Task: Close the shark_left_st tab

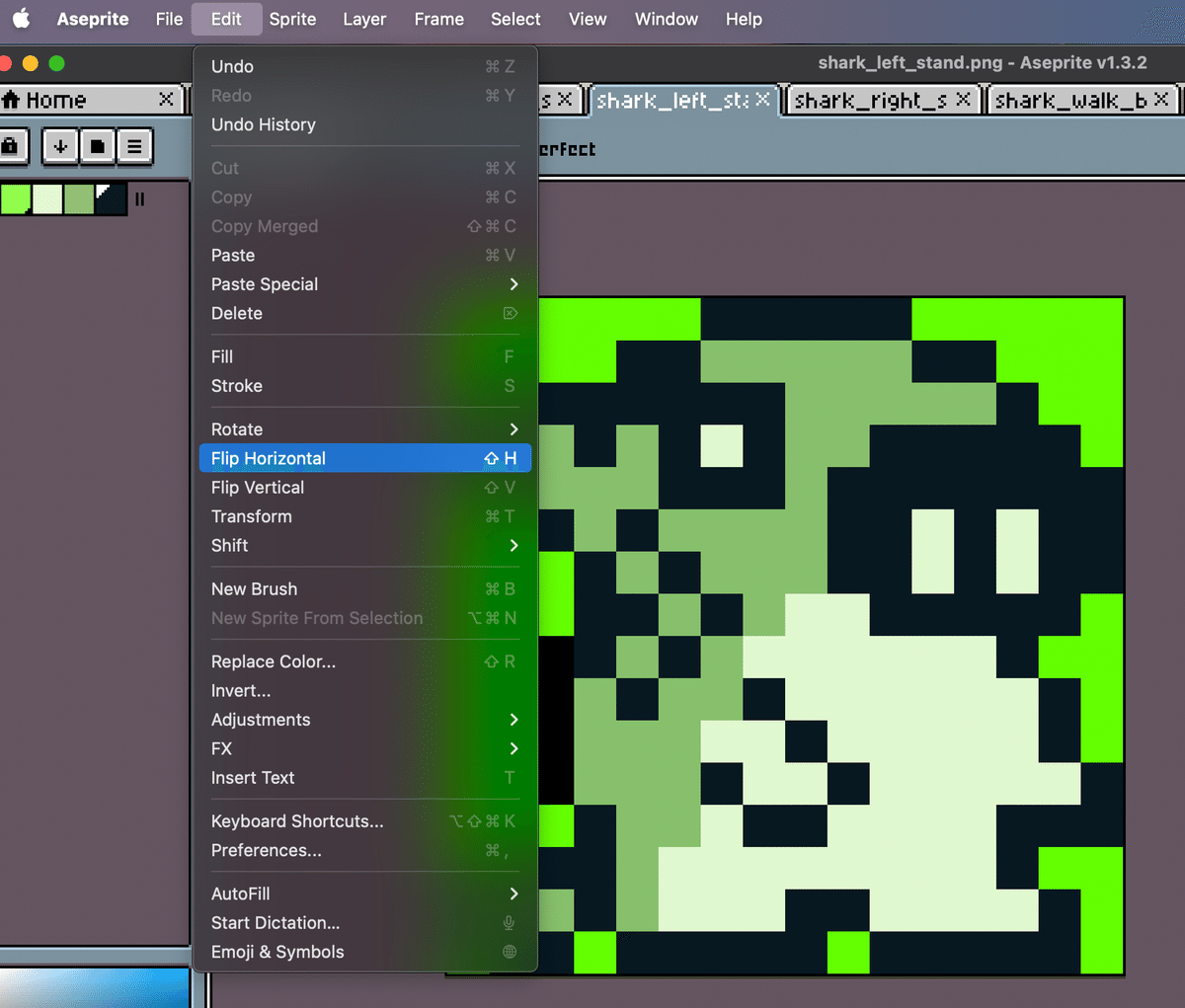Action: click(762, 99)
